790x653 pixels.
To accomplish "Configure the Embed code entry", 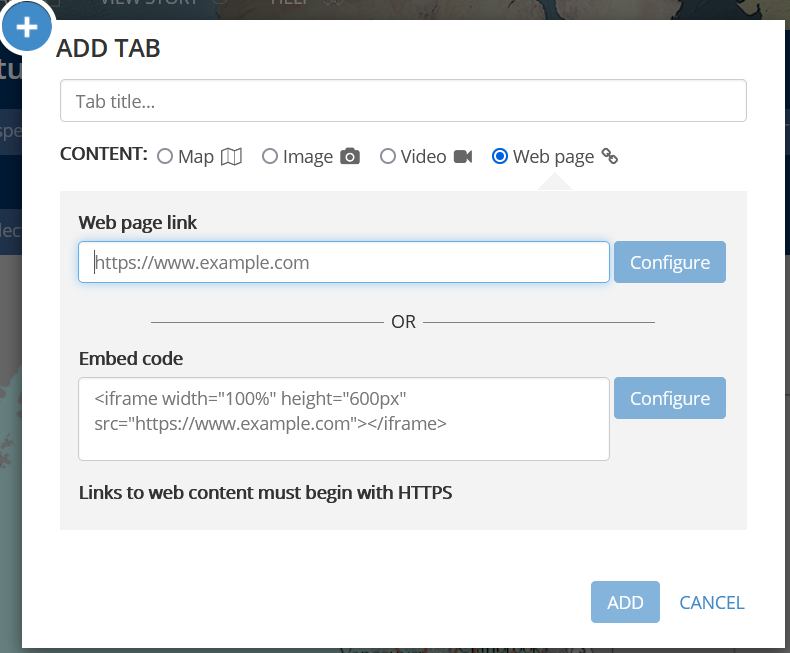I will (x=670, y=398).
